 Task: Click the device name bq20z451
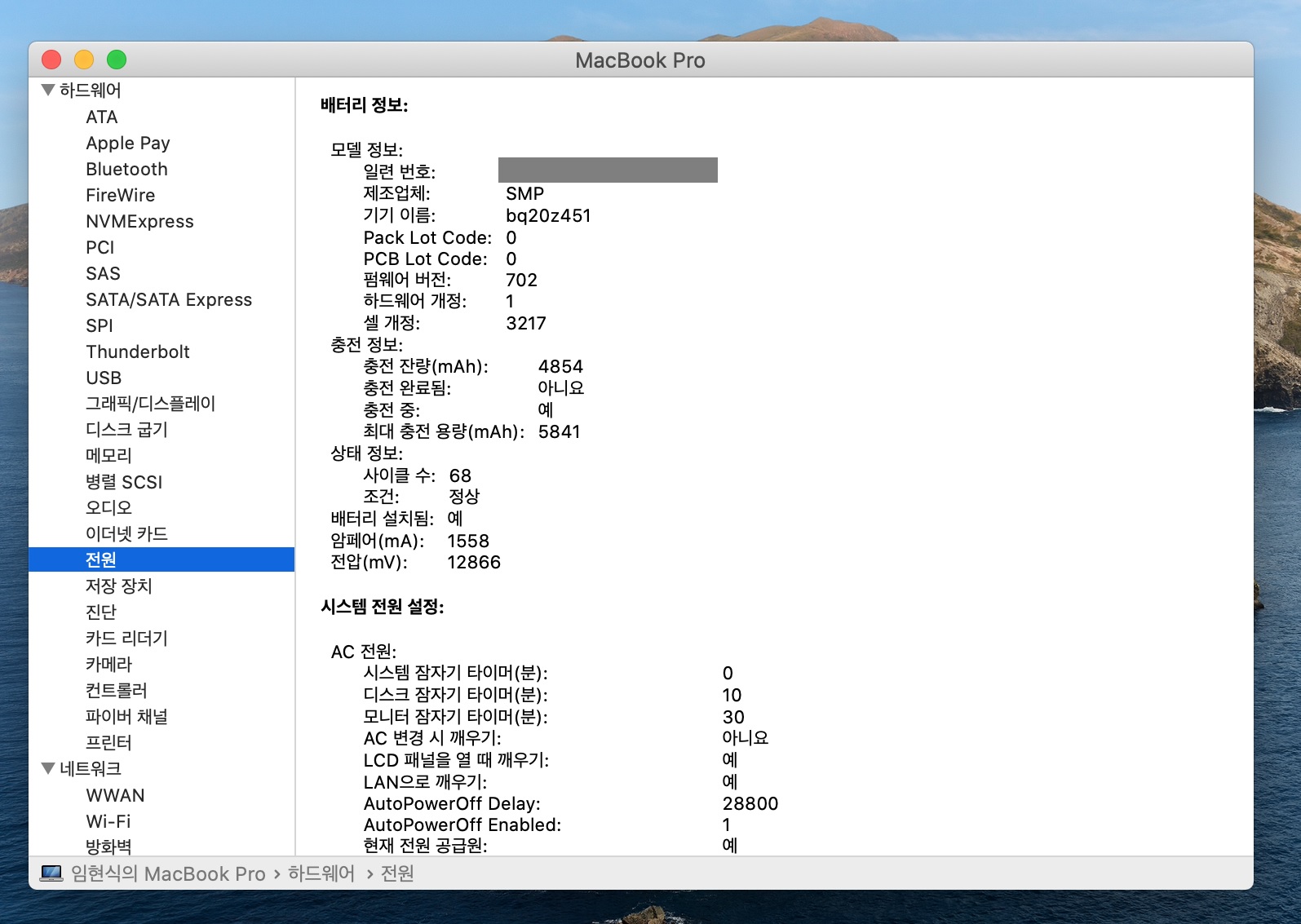click(x=548, y=215)
